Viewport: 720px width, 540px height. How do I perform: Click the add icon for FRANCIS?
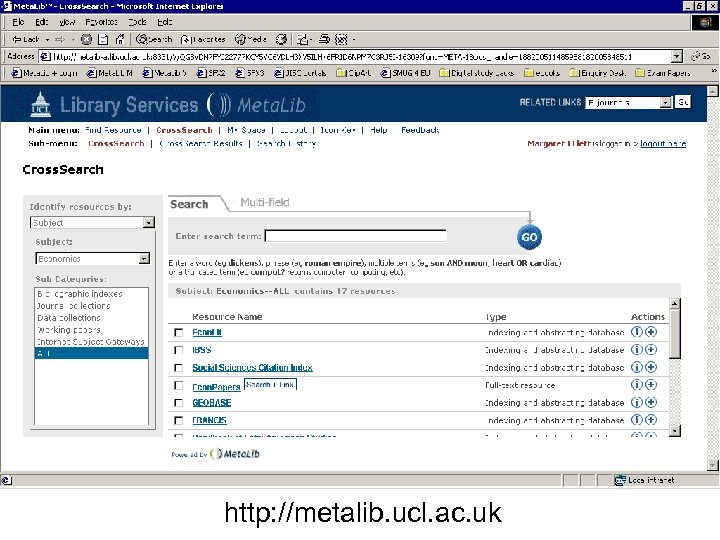(651, 420)
